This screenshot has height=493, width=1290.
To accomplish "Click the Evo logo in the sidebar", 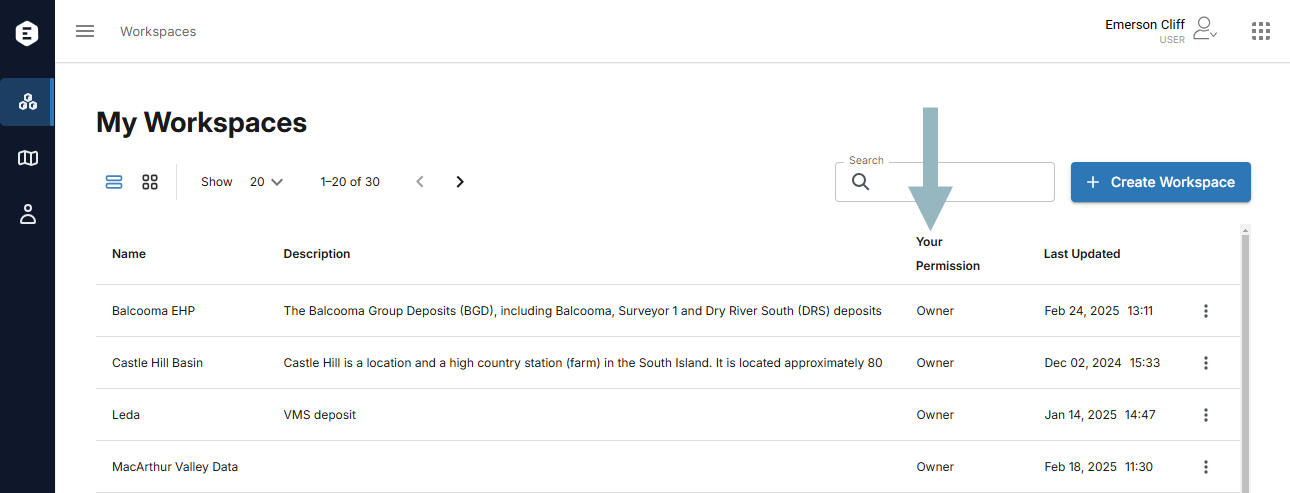I will click(27, 33).
